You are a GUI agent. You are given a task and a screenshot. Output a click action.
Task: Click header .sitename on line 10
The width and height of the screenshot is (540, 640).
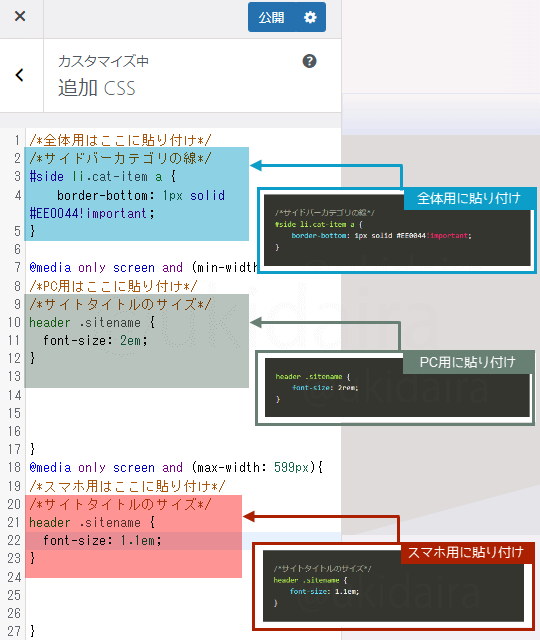(x=92, y=322)
